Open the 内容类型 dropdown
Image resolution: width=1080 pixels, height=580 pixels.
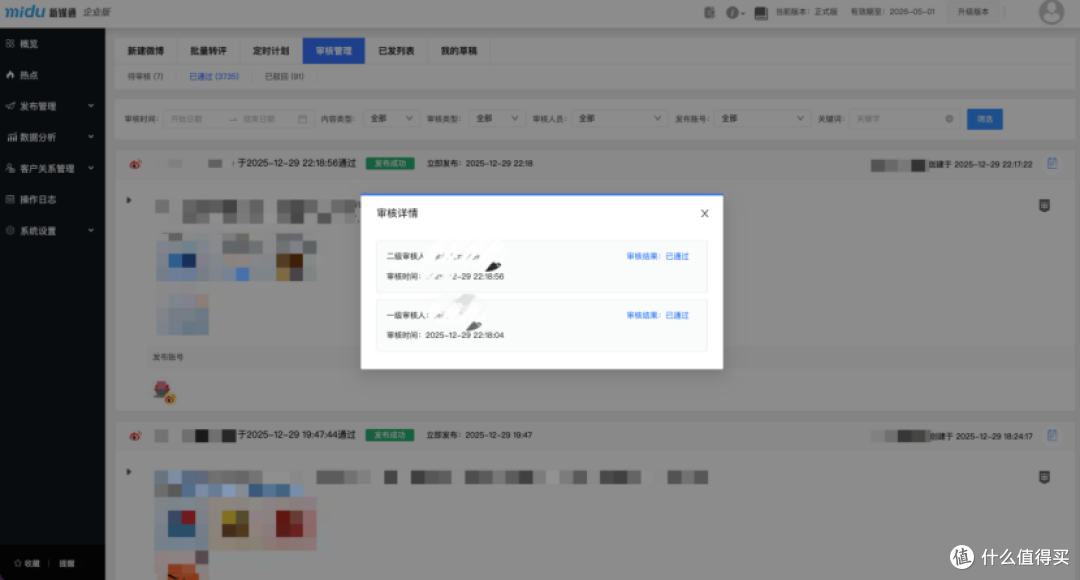391,118
